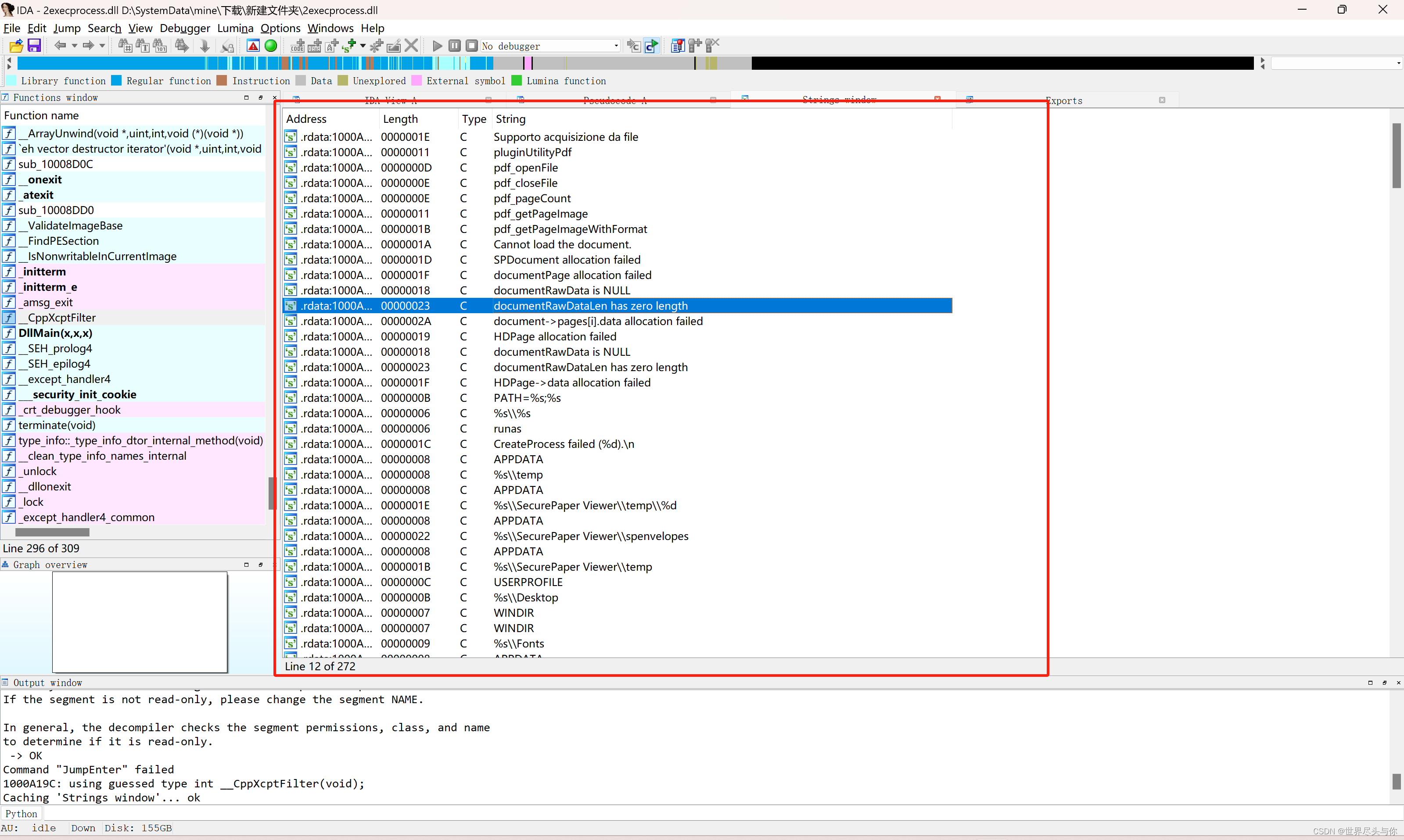Open the forward arrow history dropdown
Image resolution: width=1404 pixels, height=840 pixels.
tap(102, 46)
